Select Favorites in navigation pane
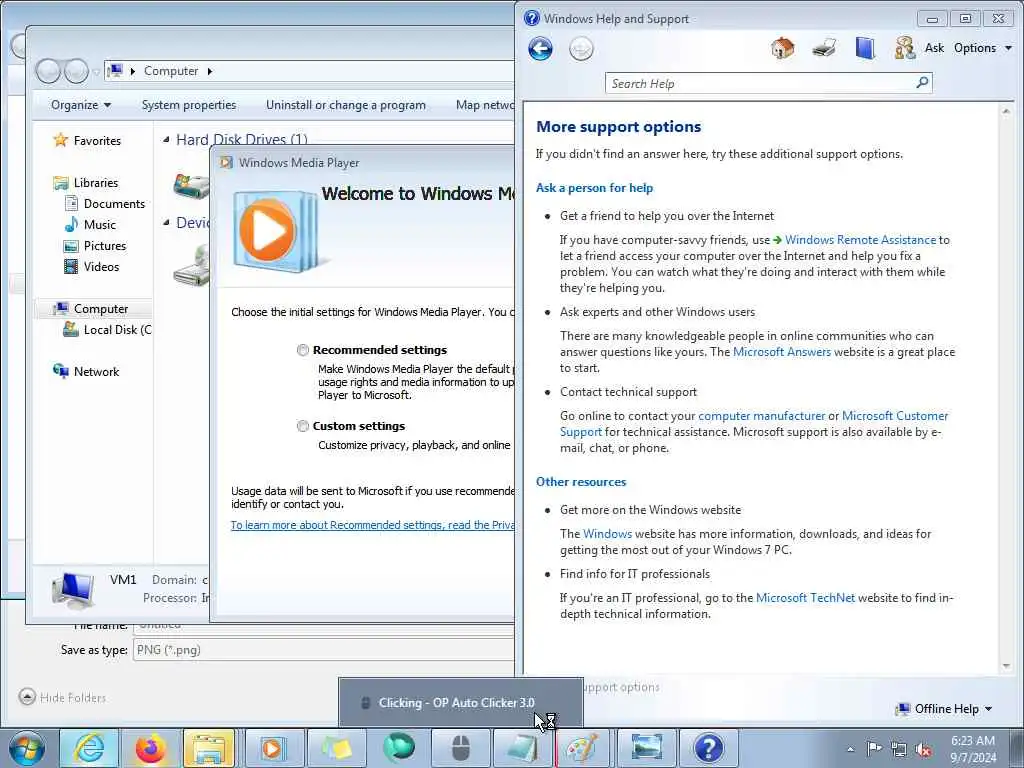Viewport: 1024px width, 768px height. [x=97, y=140]
